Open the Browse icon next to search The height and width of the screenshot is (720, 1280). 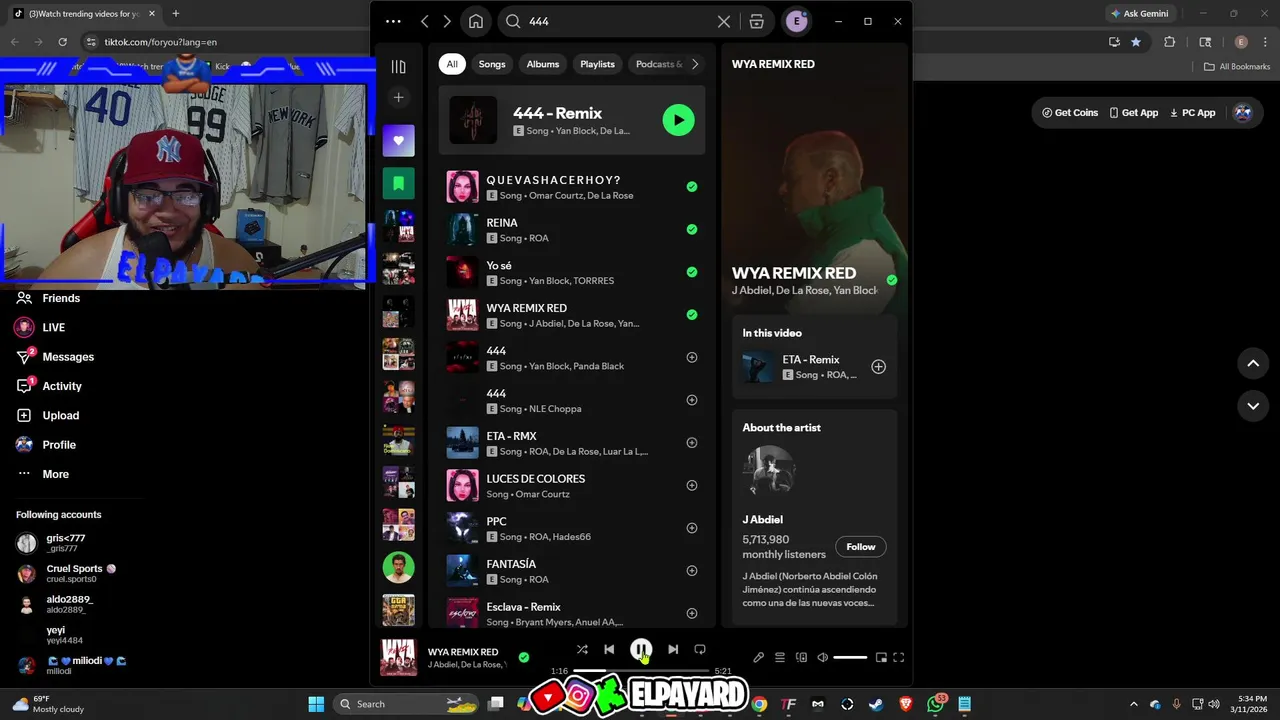point(757,21)
